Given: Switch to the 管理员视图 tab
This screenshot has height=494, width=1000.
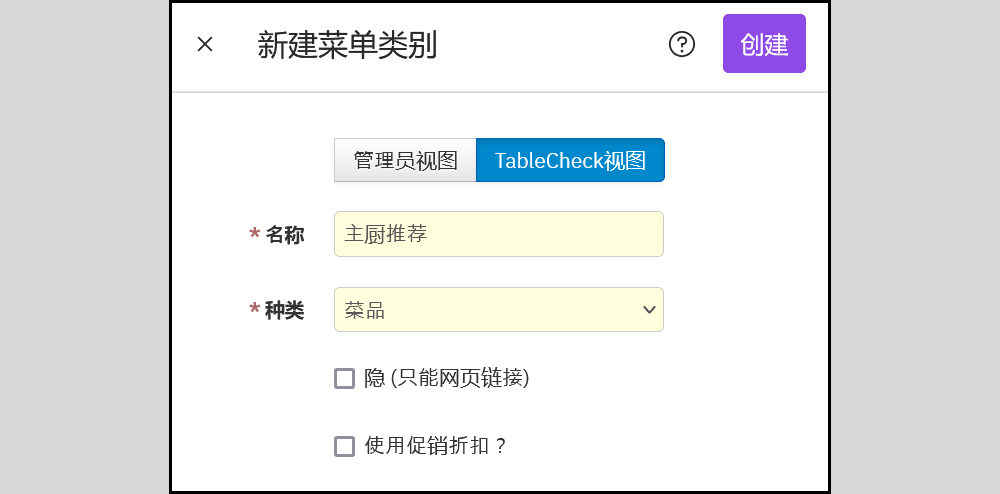Looking at the screenshot, I should pos(405,160).
